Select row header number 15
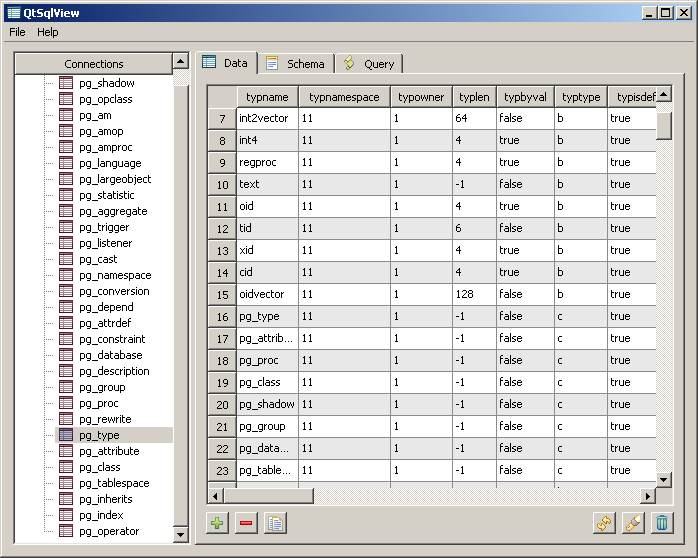The image size is (698, 558). click(x=222, y=294)
